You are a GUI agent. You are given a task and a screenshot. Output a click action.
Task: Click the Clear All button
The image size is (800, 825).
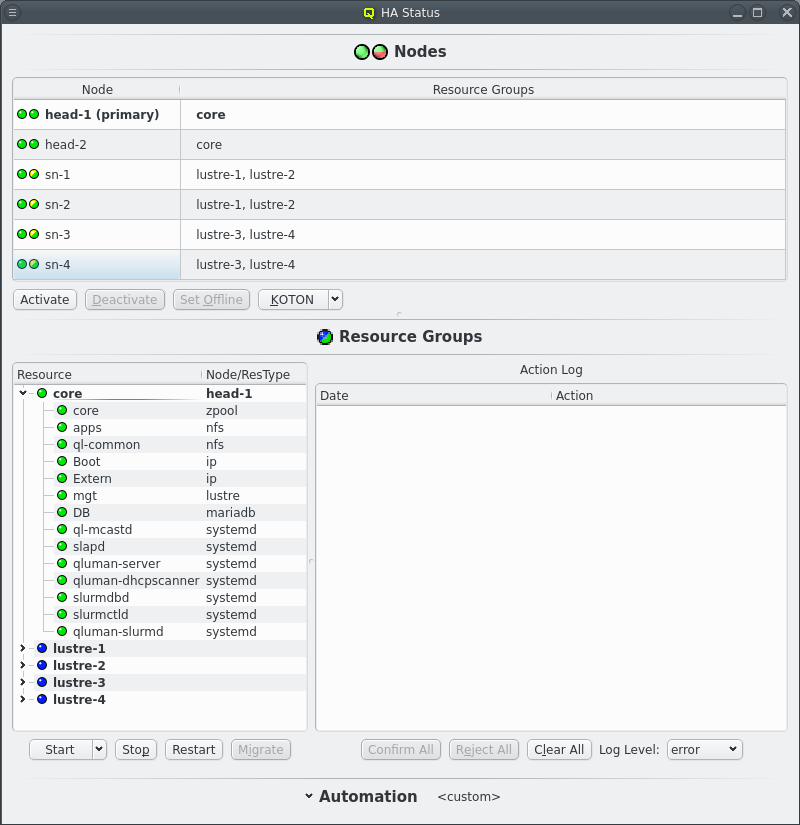click(559, 749)
